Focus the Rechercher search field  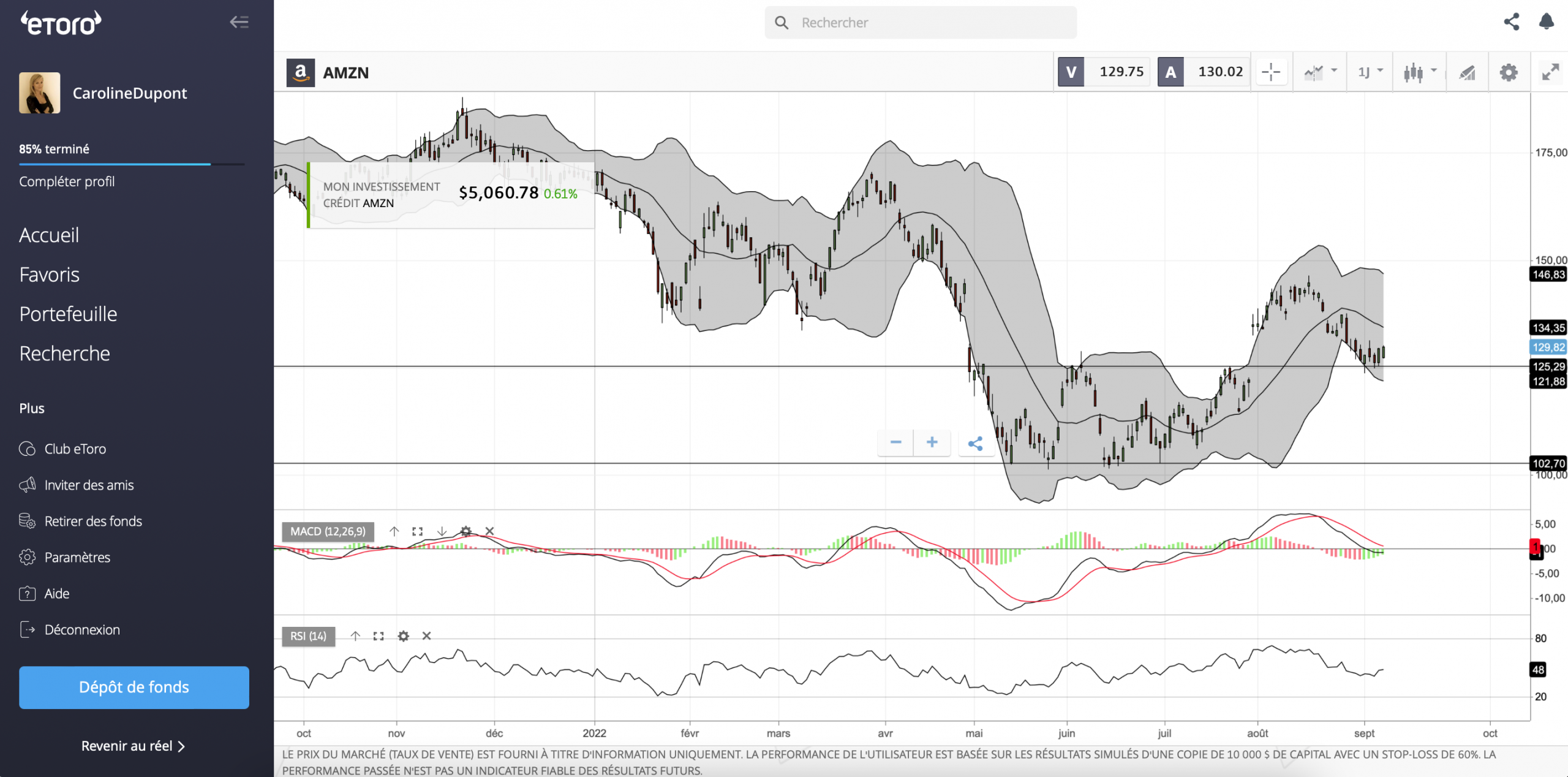coord(921,23)
